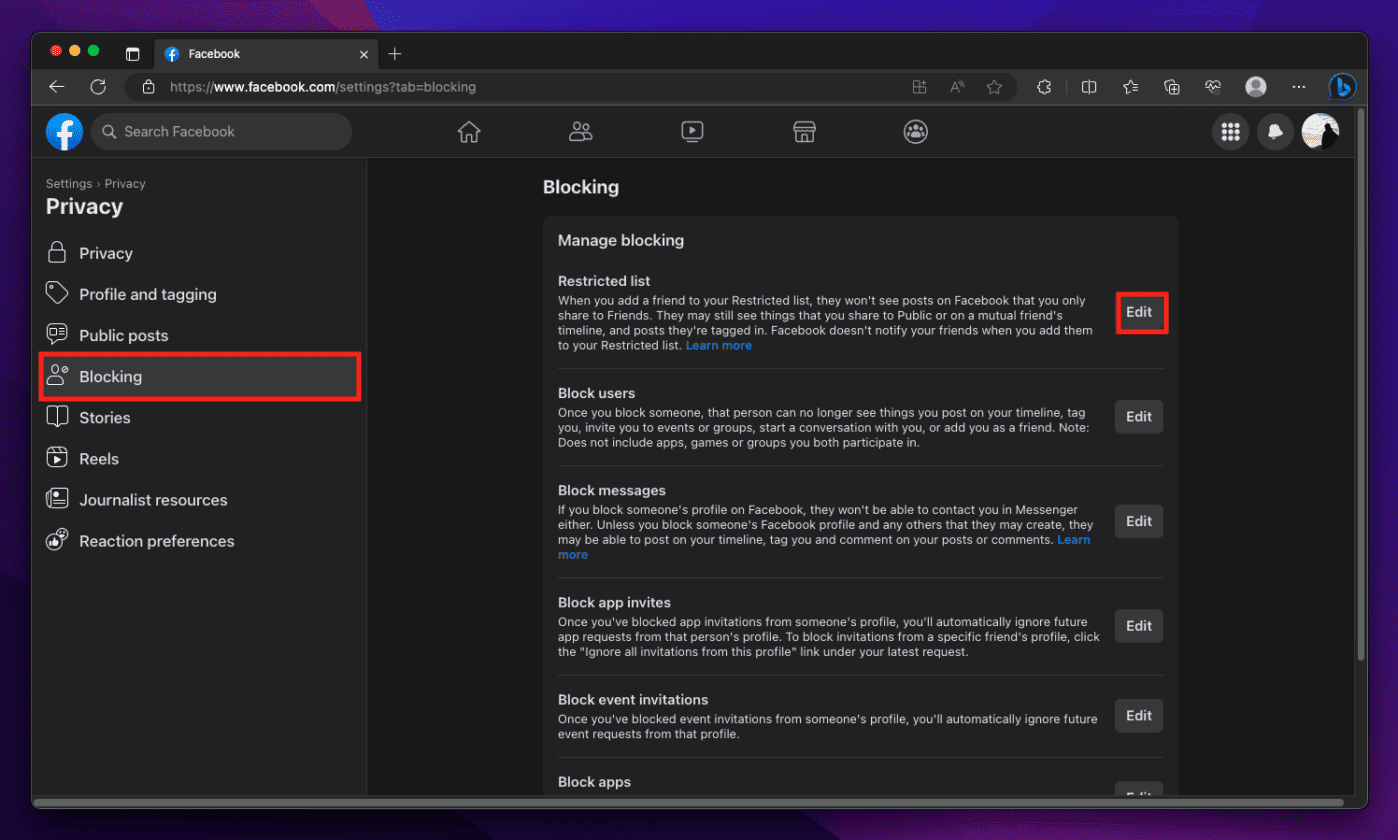Open the account profile picture menu
The height and width of the screenshot is (840, 1398).
1320,132
